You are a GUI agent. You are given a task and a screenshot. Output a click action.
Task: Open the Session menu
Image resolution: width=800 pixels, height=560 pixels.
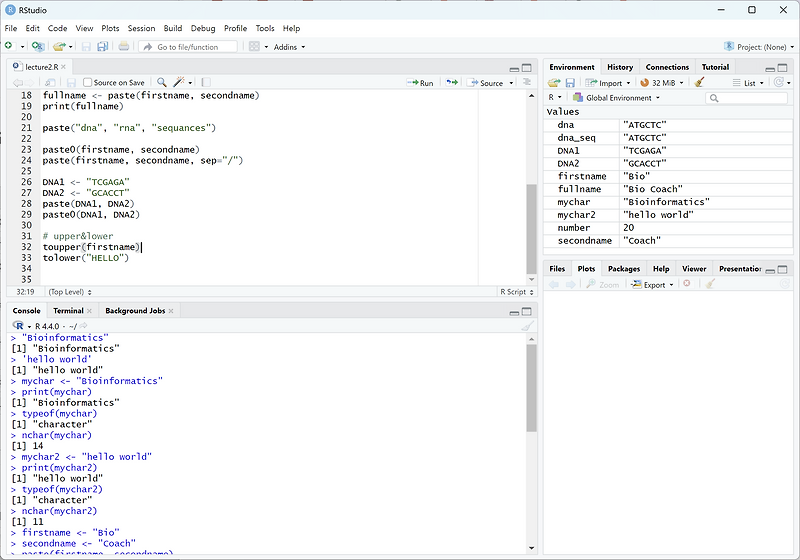pos(141,29)
